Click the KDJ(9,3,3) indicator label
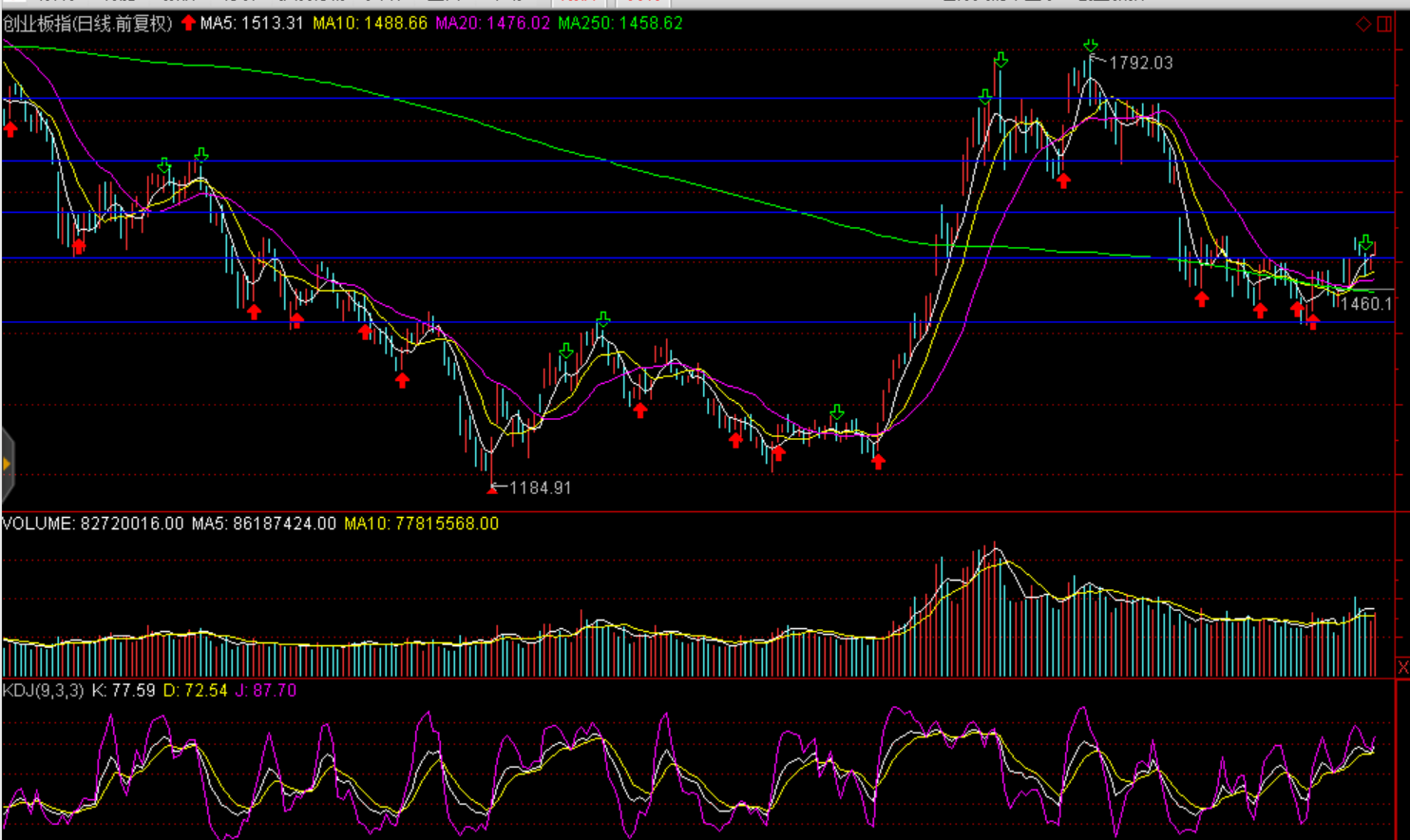1410x840 pixels. (43, 691)
